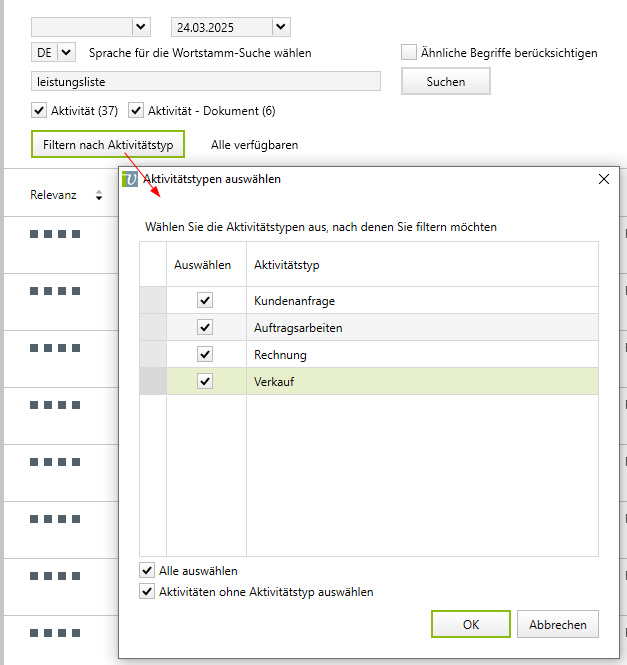Close the Aktivitätstypen auswählen dialog
This screenshot has width=627, height=665.
pyautogui.click(x=603, y=179)
